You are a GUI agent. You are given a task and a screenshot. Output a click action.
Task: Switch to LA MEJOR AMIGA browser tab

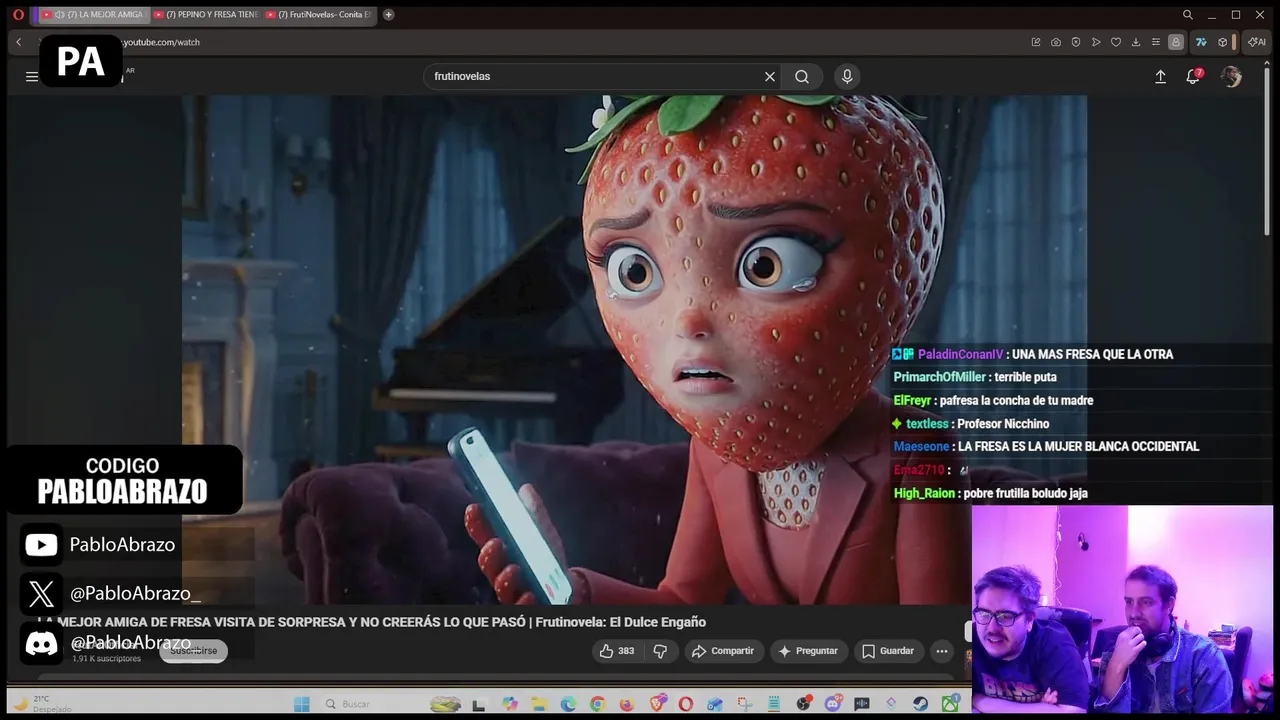(x=93, y=15)
